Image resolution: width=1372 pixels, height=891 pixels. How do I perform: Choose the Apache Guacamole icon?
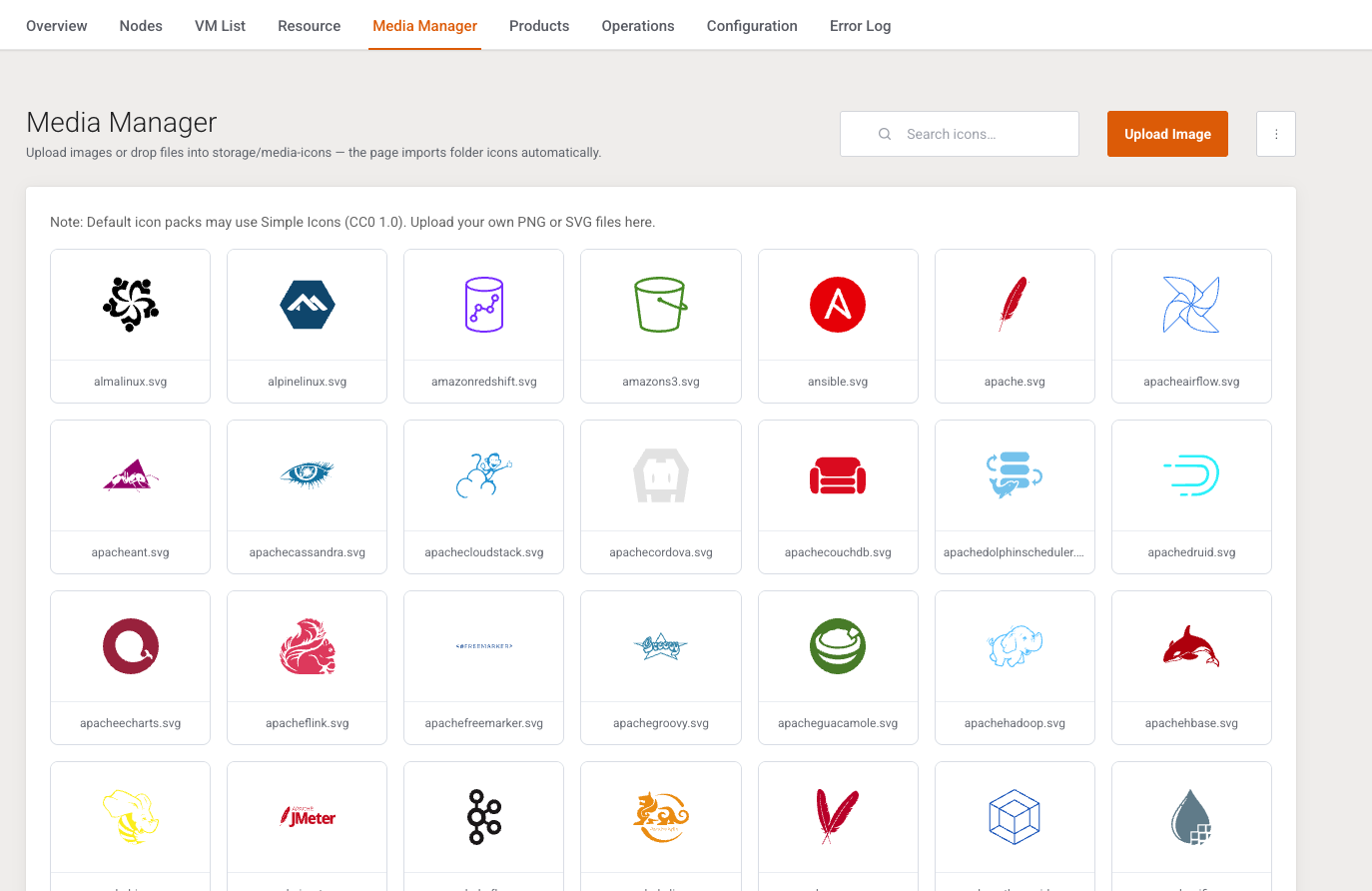pyautogui.click(x=838, y=646)
